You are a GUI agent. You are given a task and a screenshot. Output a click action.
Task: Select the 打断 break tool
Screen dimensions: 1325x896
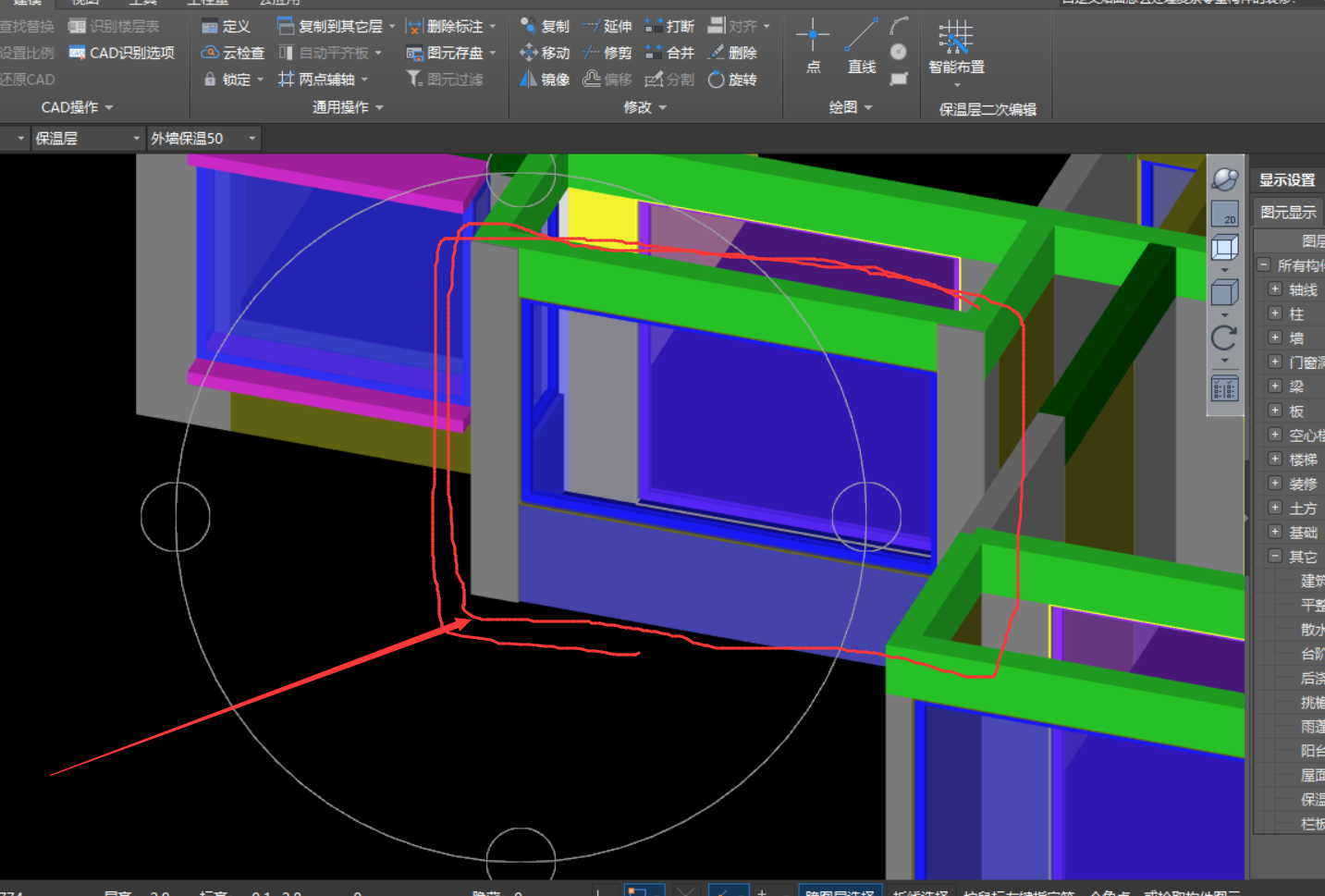click(669, 27)
